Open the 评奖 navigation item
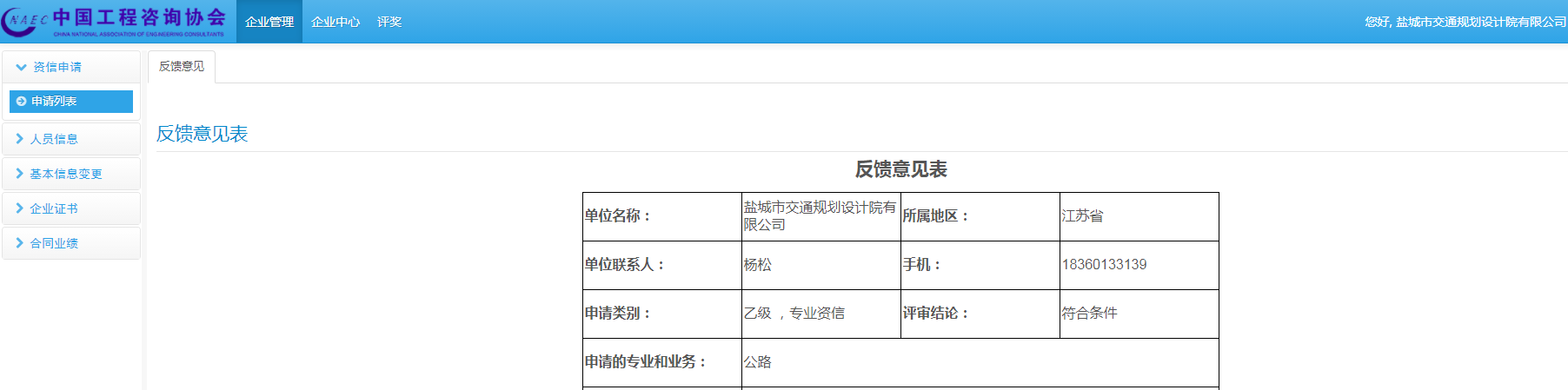This screenshot has width=1568, height=390. 389,22
